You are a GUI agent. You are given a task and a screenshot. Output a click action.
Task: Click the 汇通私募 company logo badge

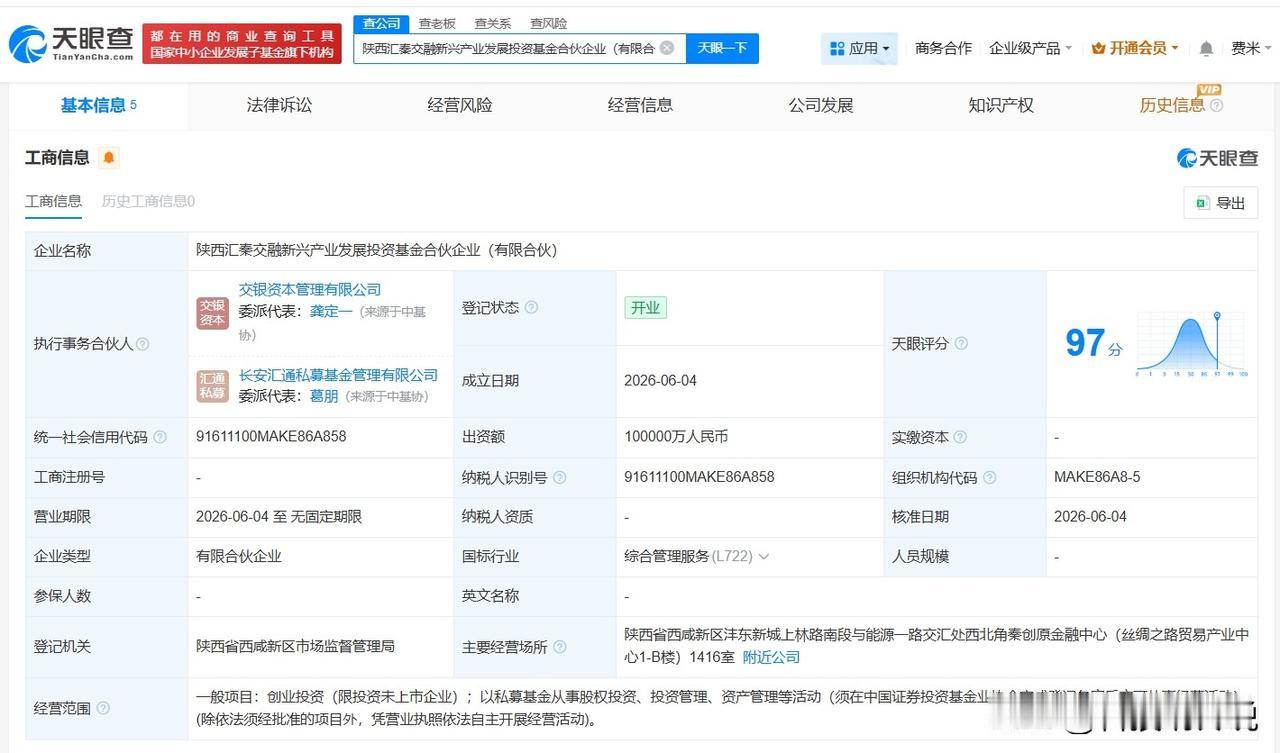coord(212,386)
